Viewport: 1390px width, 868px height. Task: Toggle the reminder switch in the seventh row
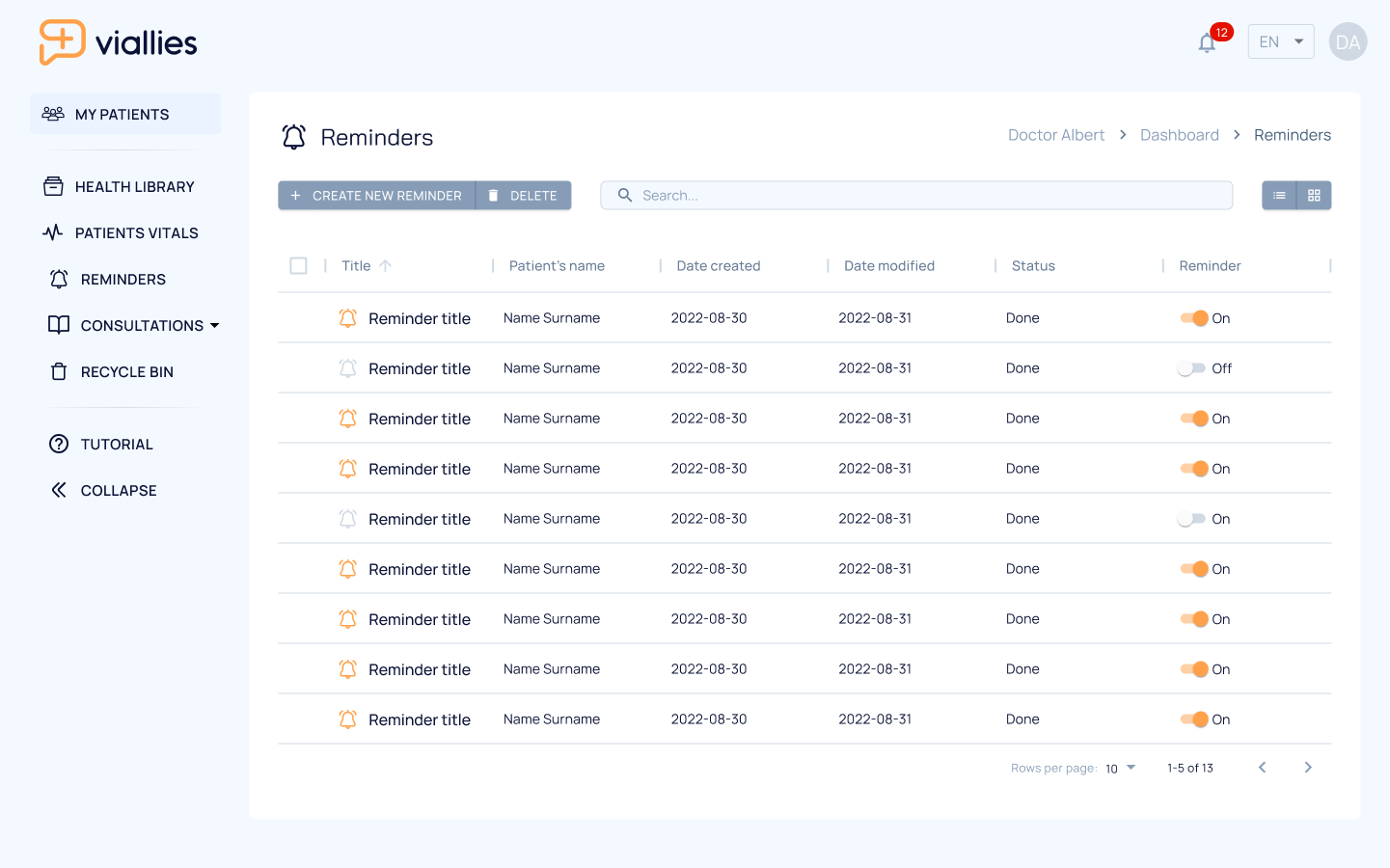click(1194, 619)
